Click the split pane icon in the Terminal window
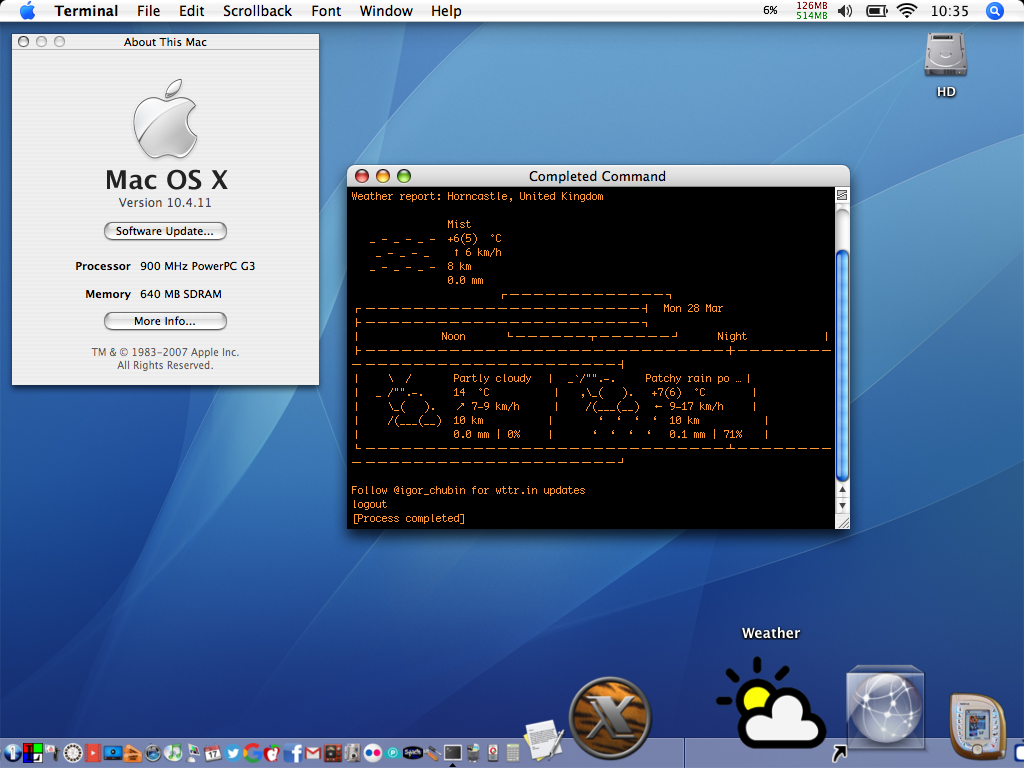Viewport: 1024px width, 768px height. (x=842, y=195)
